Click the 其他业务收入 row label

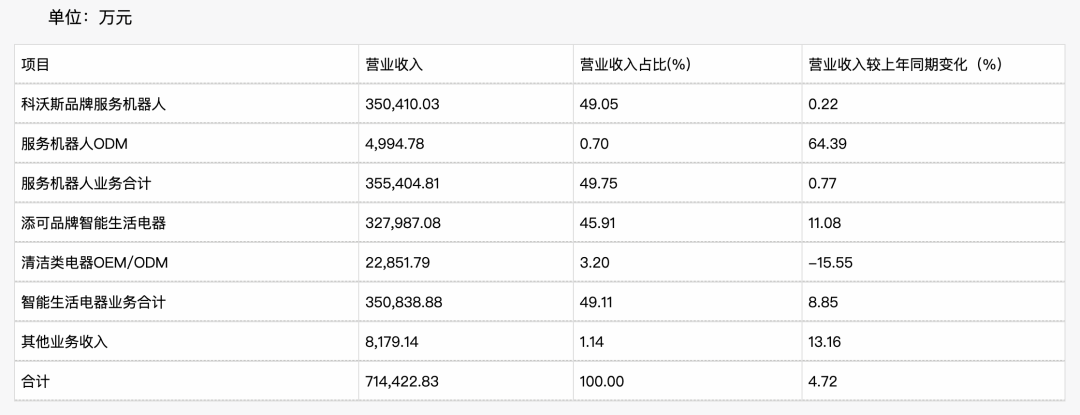pos(64,341)
